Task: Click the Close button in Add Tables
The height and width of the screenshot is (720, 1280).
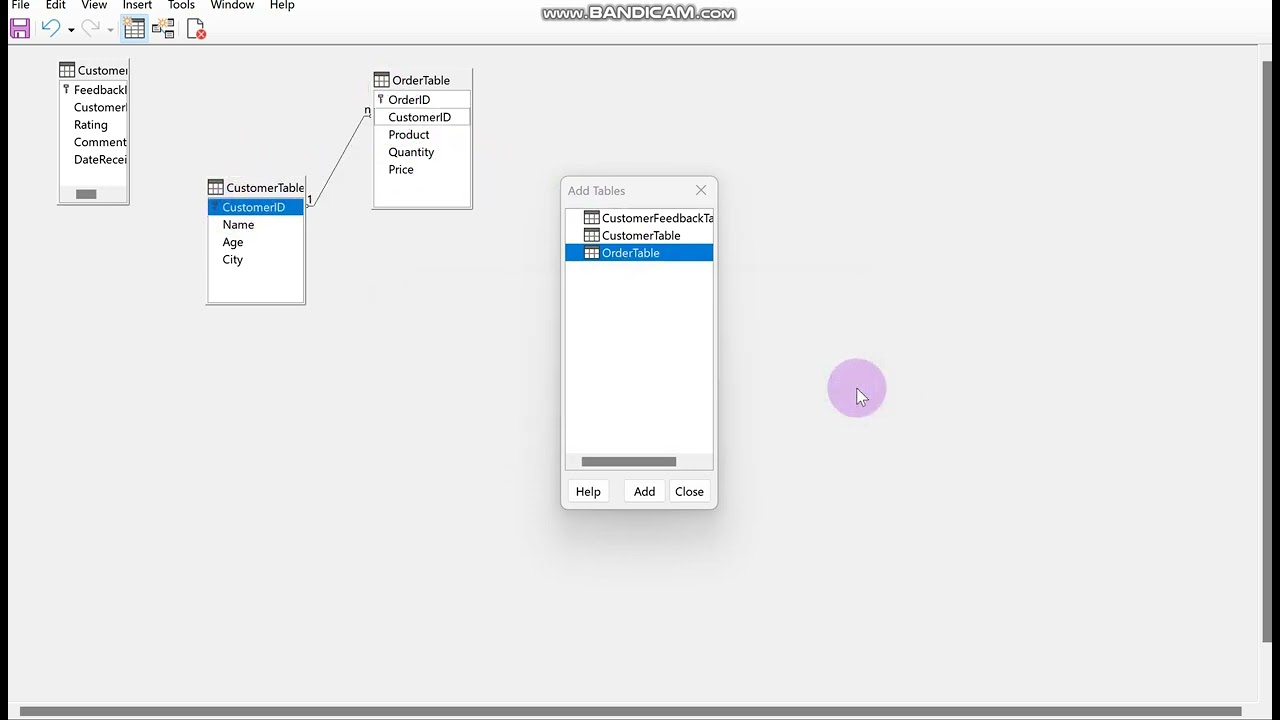Action: [689, 491]
